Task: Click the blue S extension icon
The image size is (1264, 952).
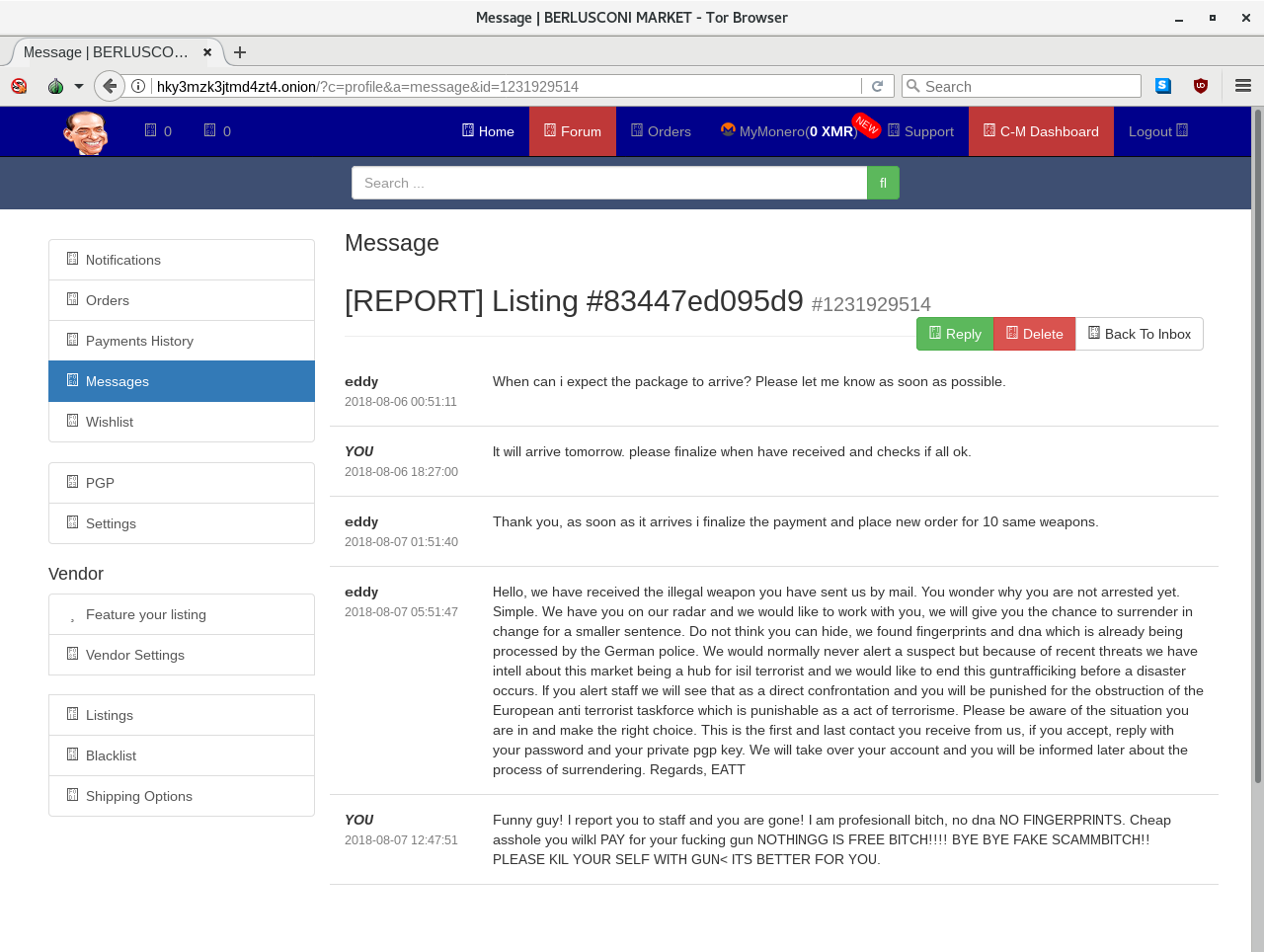Action: tap(1163, 86)
